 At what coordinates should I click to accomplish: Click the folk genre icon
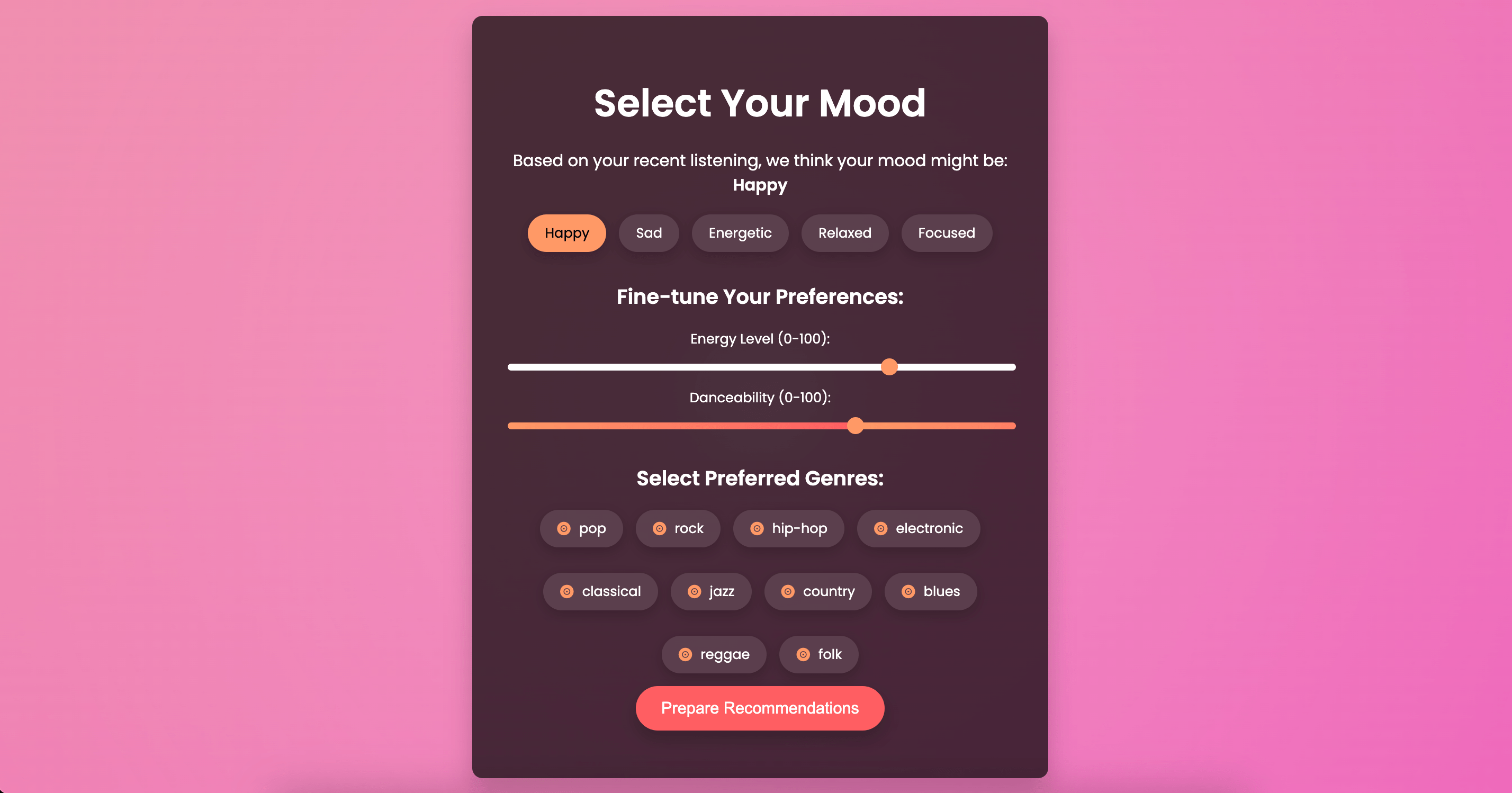click(x=804, y=654)
